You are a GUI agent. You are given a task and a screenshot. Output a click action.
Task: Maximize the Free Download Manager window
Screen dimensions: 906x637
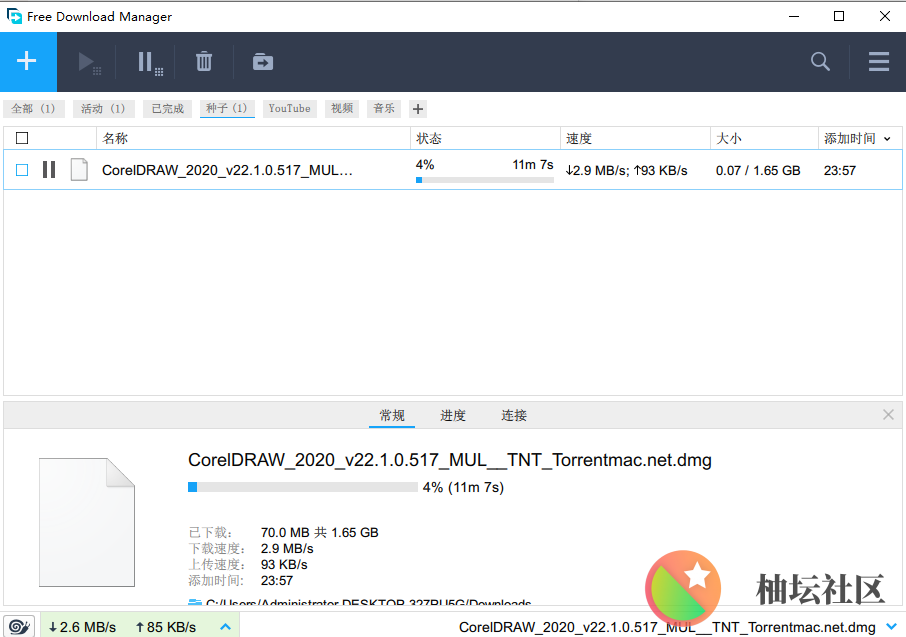point(839,16)
